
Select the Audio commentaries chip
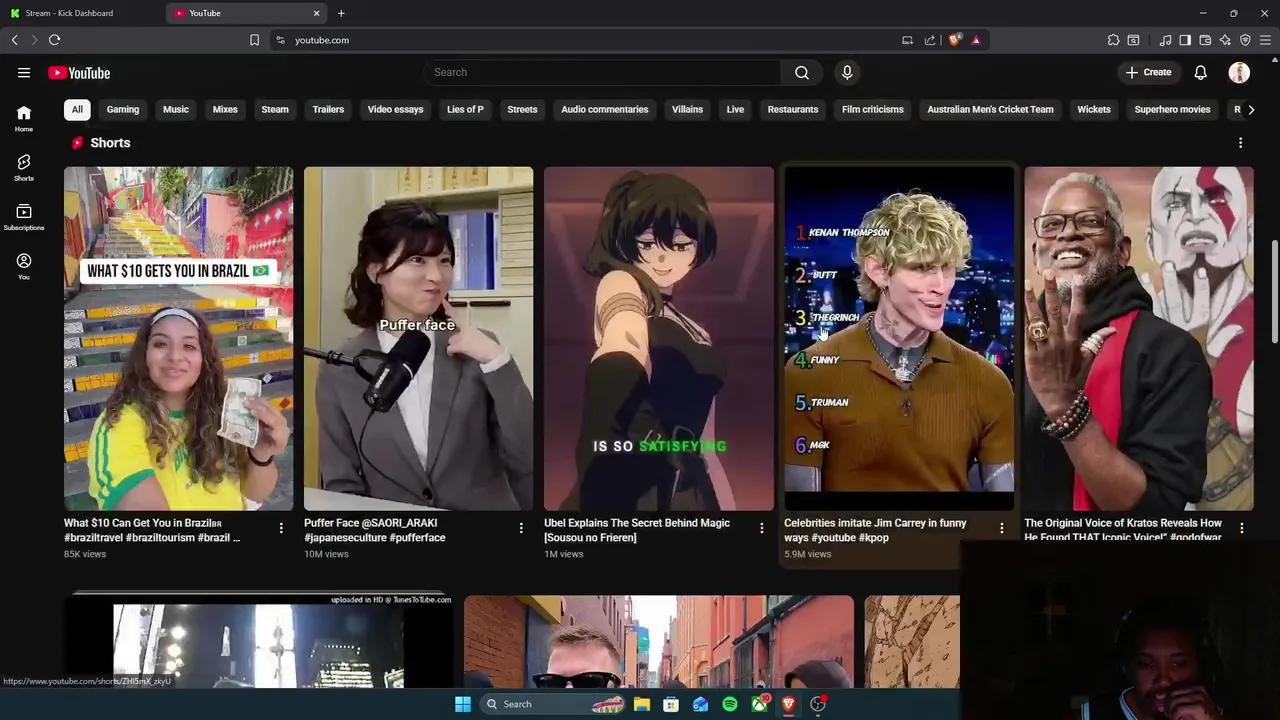[x=605, y=109]
